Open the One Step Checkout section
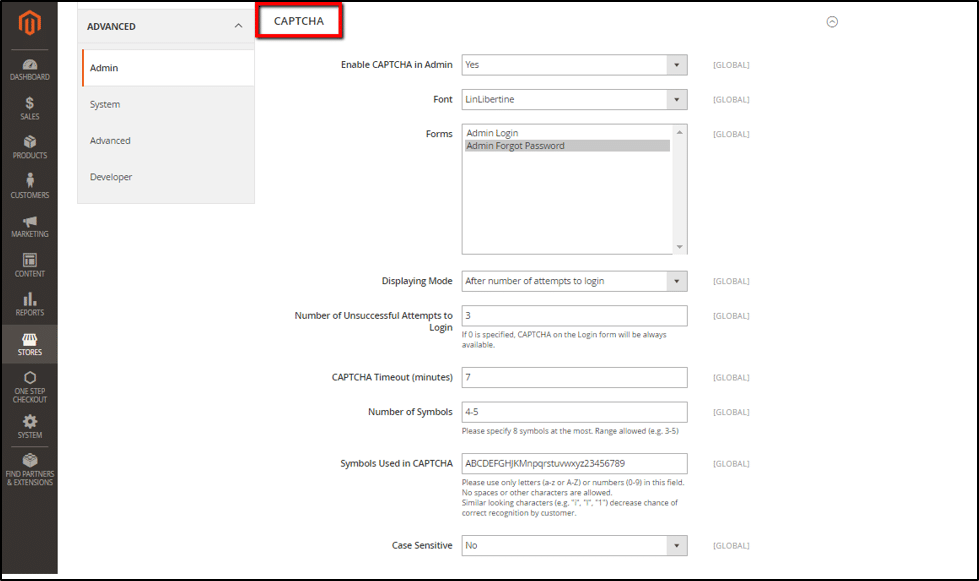Viewport: 979px width, 581px height. click(x=29, y=383)
